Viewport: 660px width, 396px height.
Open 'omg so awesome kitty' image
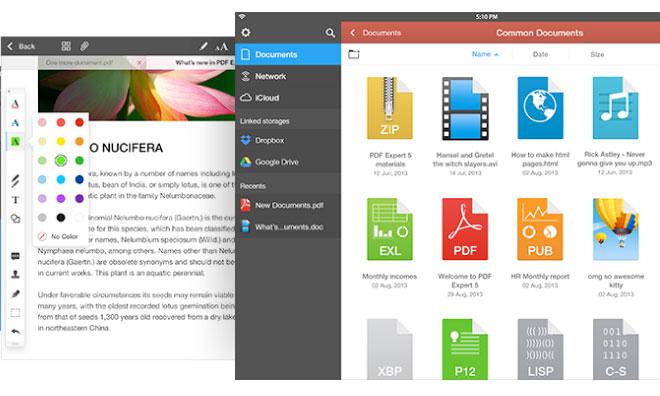[x=615, y=229]
